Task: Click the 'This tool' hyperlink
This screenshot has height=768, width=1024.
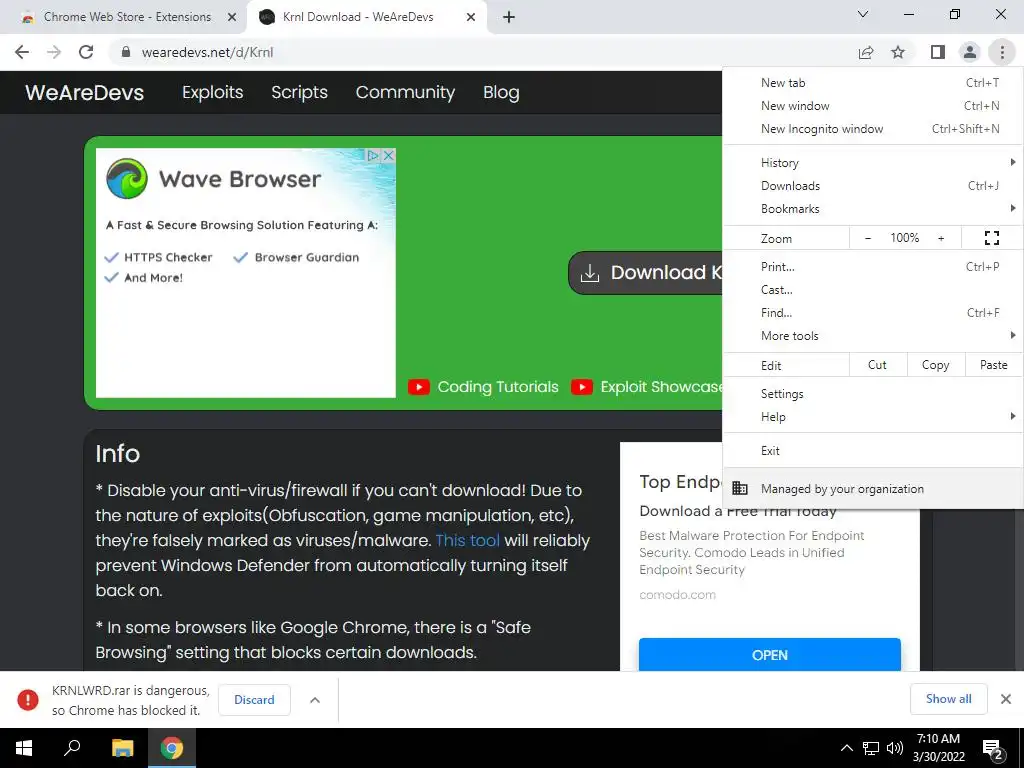Action: [x=468, y=541]
